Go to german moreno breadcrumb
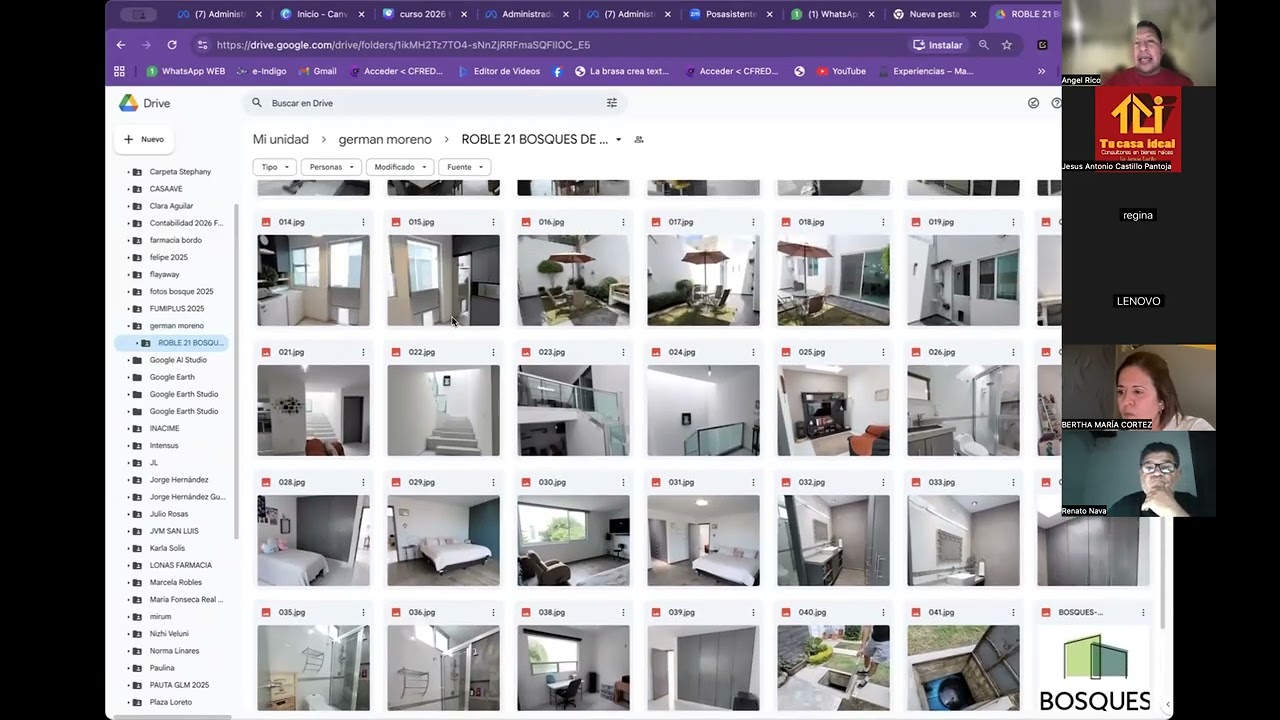Image resolution: width=1280 pixels, height=720 pixels. (385, 140)
